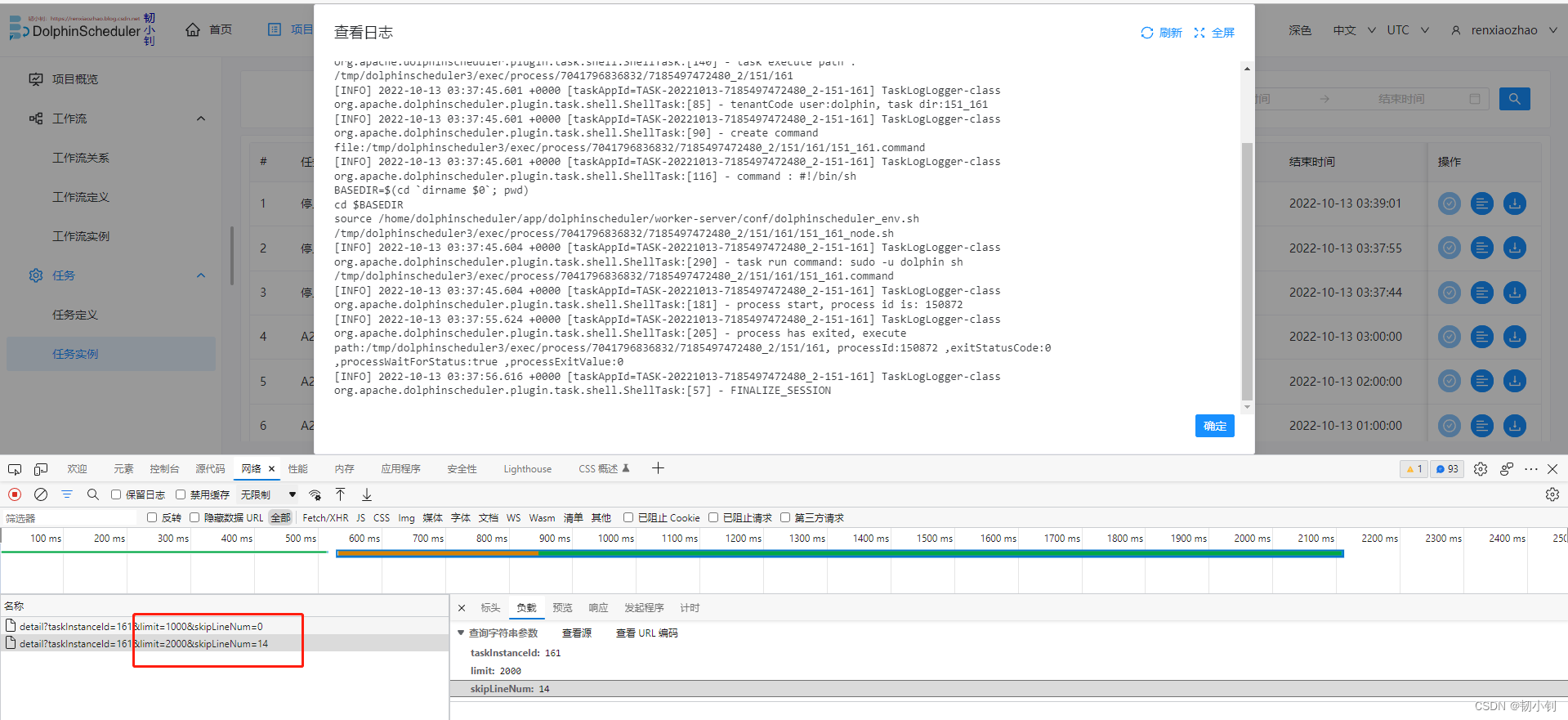Screen dimensions: 1568x720
Task: Filter requests by Fetch/XHR
Action: pyautogui.click(x=325, y=517)
